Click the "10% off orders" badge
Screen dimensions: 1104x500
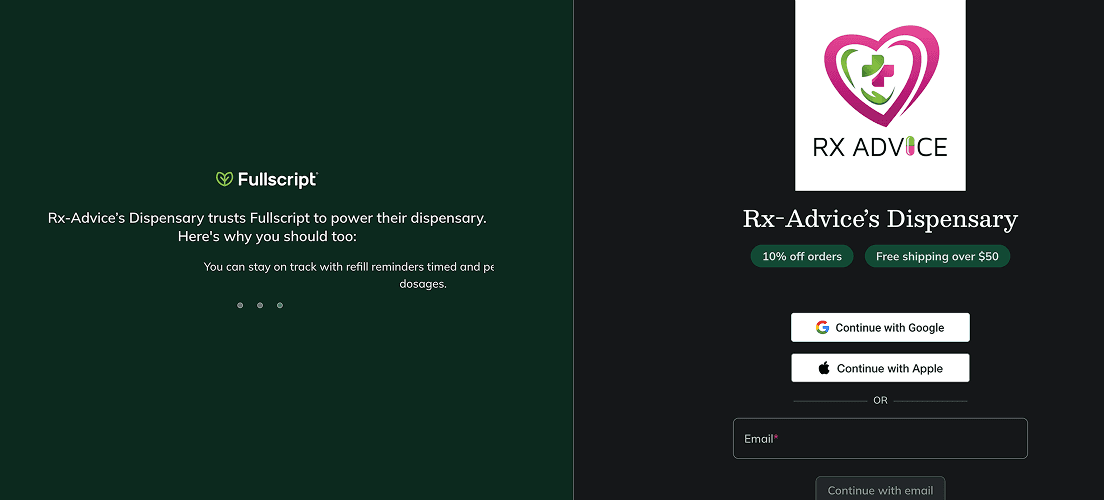[x=802, y=256]
